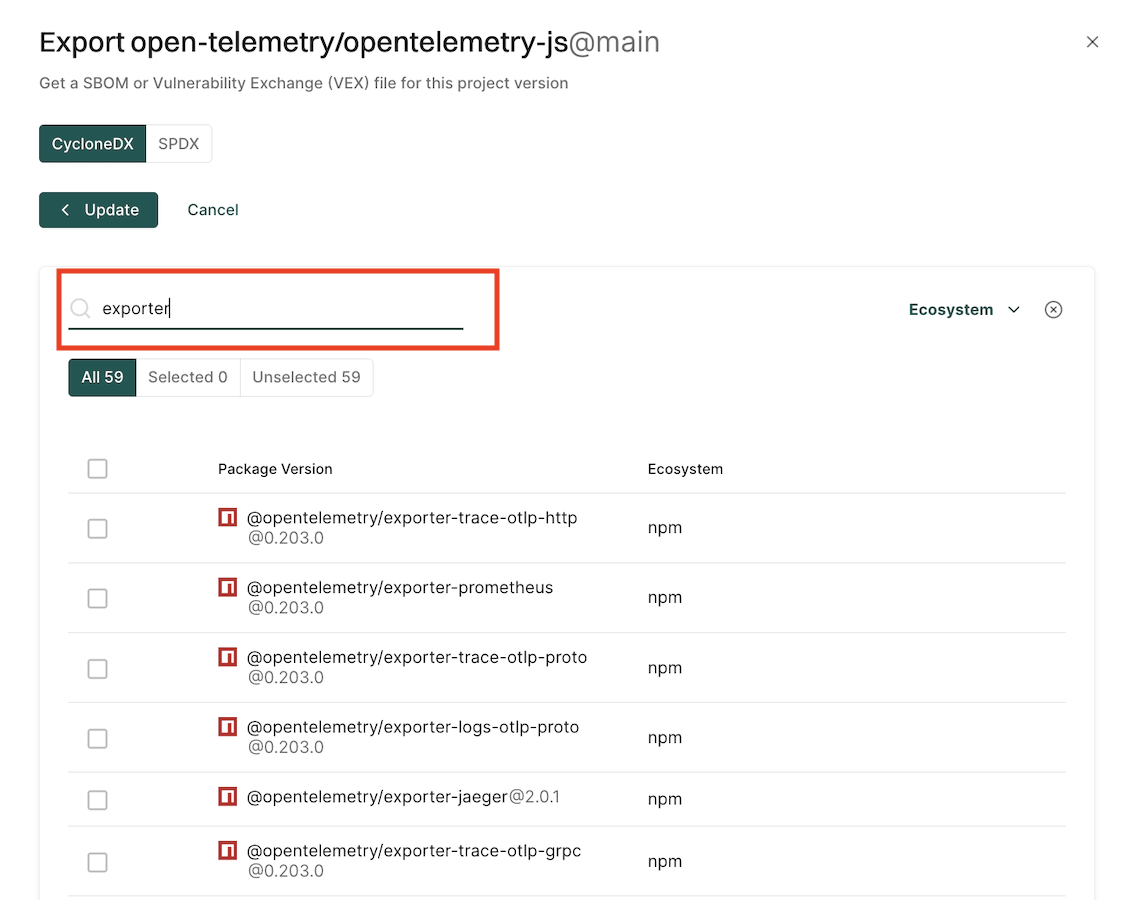Show the Unselected 59 packages tab

(x=306, y=378)
